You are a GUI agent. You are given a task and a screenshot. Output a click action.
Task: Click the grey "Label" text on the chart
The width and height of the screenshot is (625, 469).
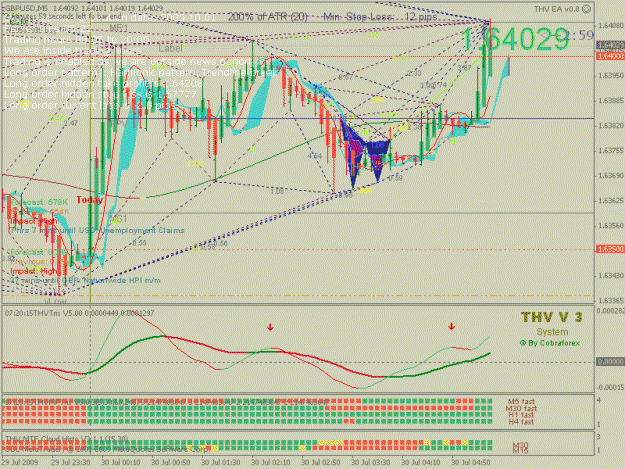pos(171,48)
